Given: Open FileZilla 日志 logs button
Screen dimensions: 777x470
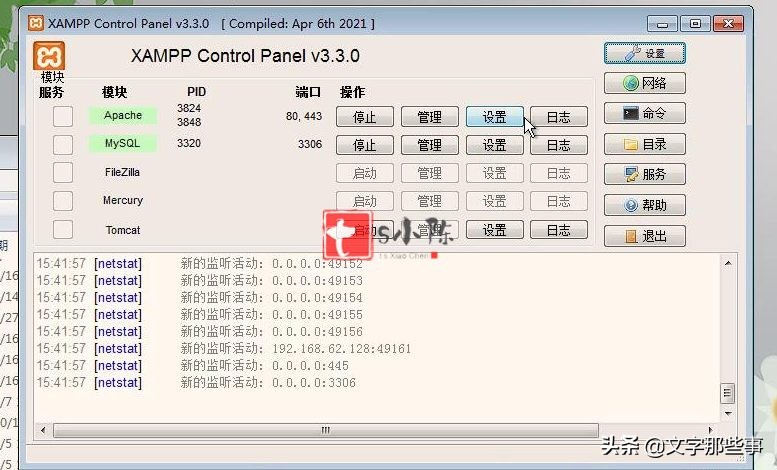Looking at the screenshot, I should [559, 173].
